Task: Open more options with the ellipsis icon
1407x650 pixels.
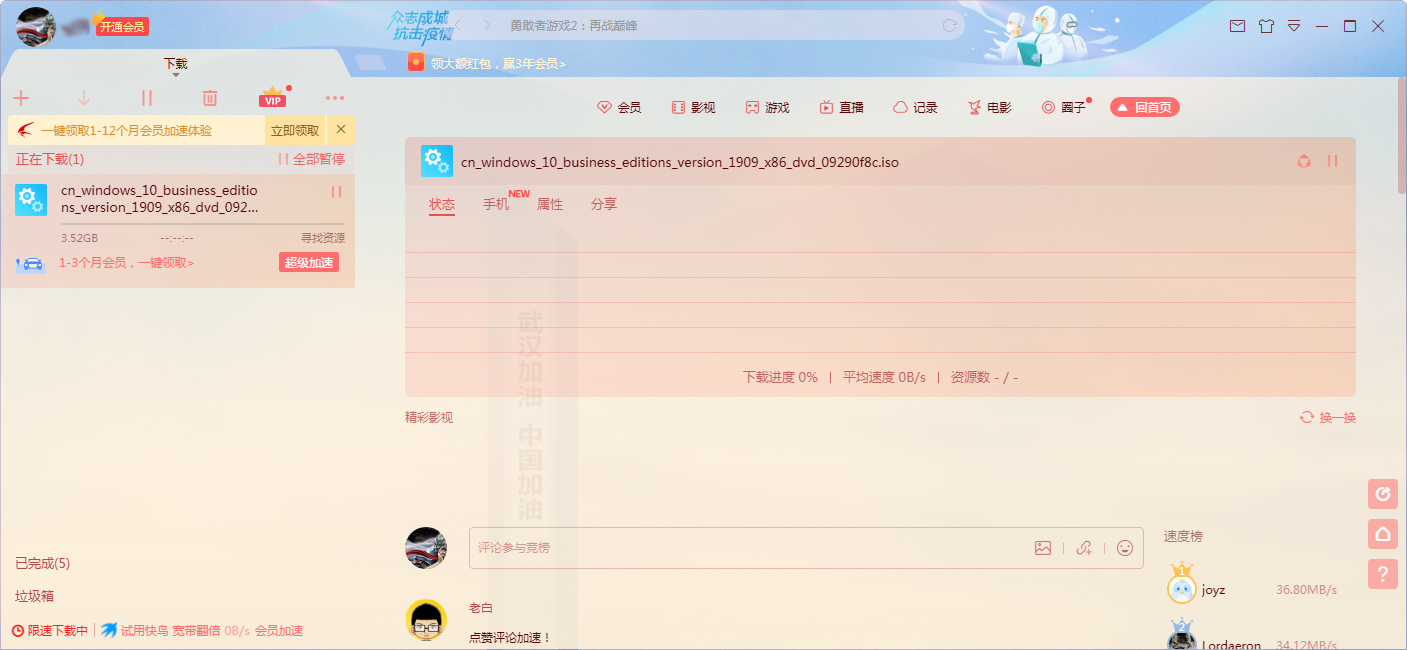Action: pyautogui.click(x=334, y=97)
